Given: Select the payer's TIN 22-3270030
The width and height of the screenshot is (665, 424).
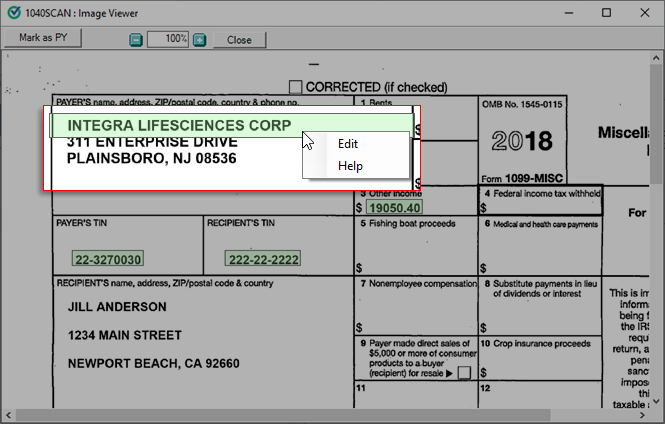Looking at the screenshot, I should click(x=108, y=259).
